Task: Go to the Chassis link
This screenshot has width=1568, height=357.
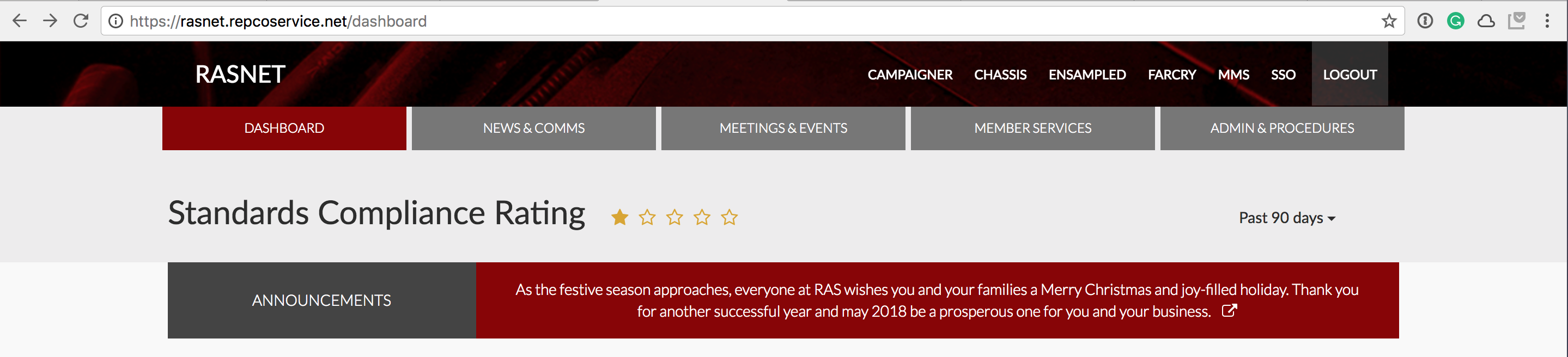Action: coord(1000,75)
